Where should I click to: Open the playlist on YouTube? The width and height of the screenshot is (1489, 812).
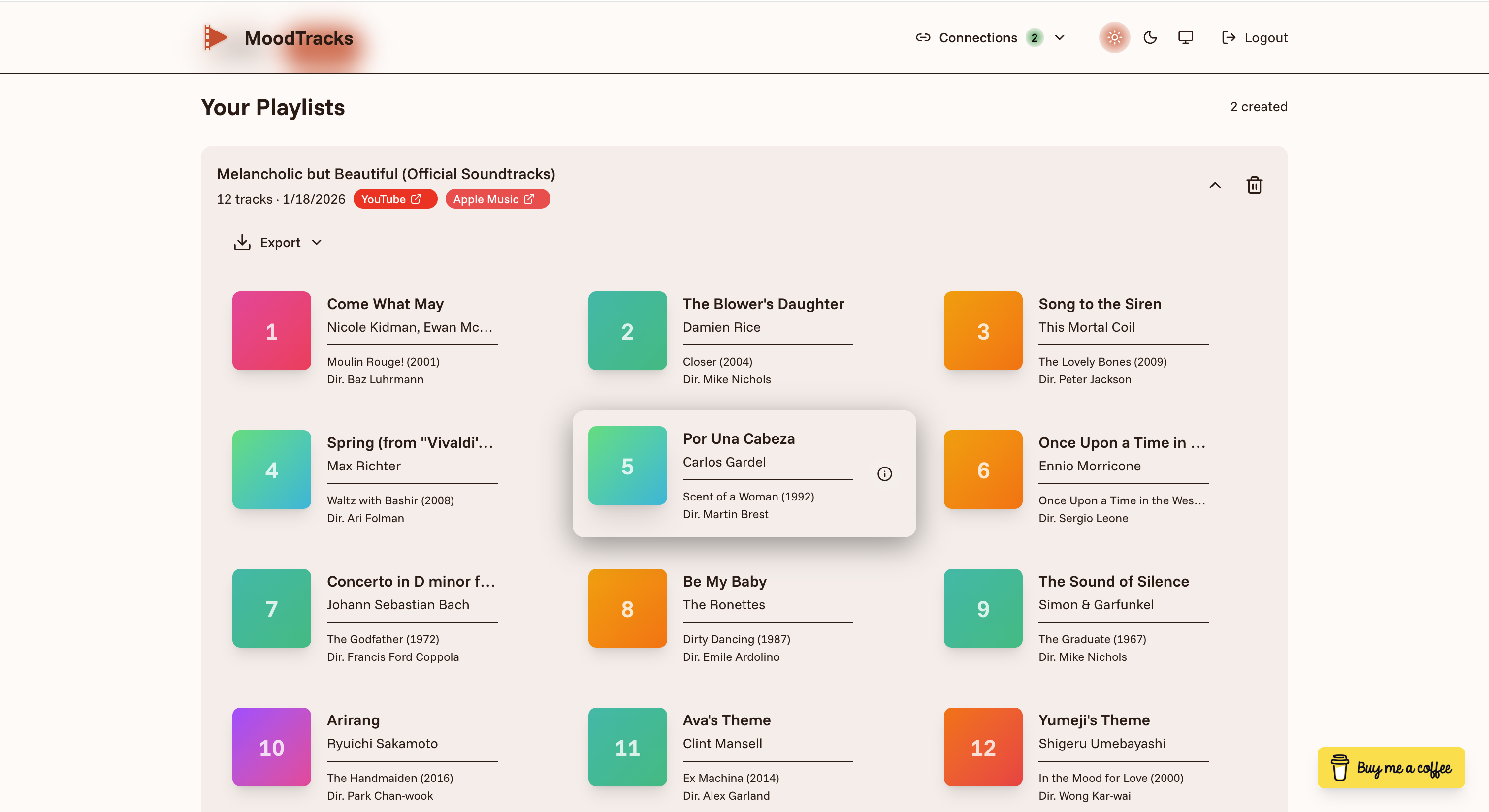395,199
